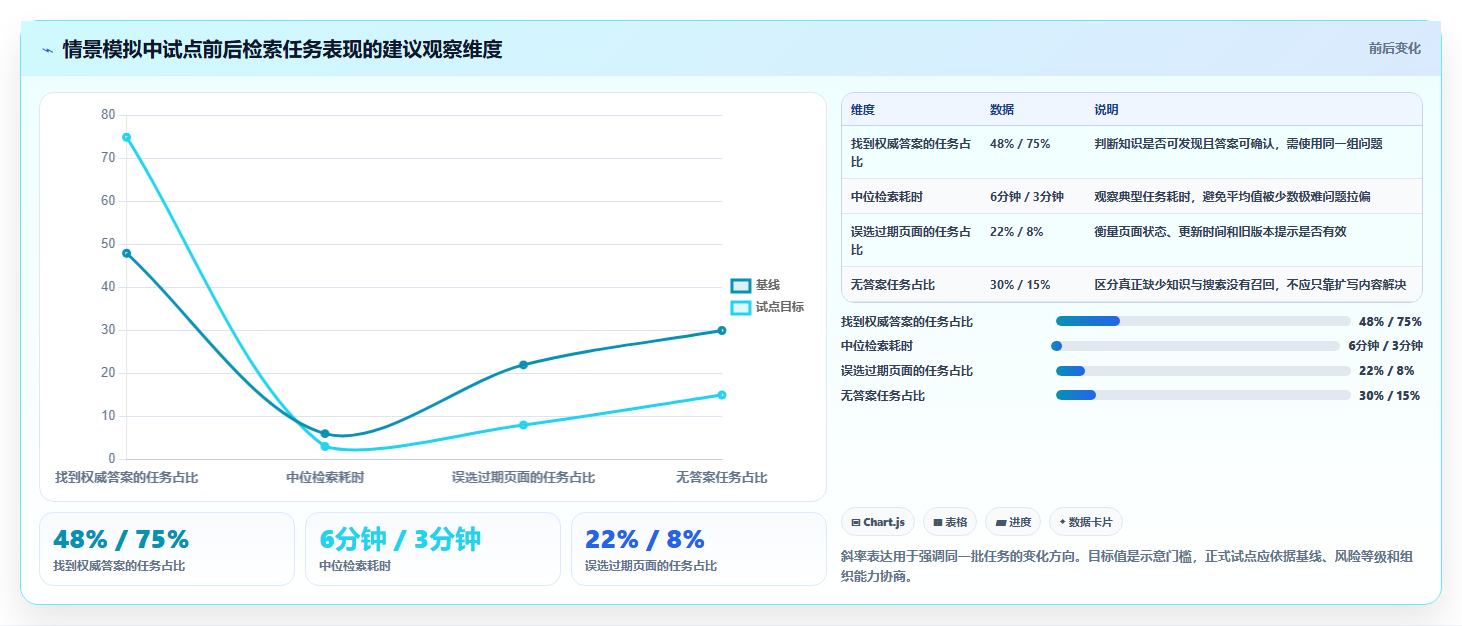Image resolution: width=1462 pixels, height=626 pixels.
Task: Open the 22% / 8% data card
Action: click(x=699, y=549)
